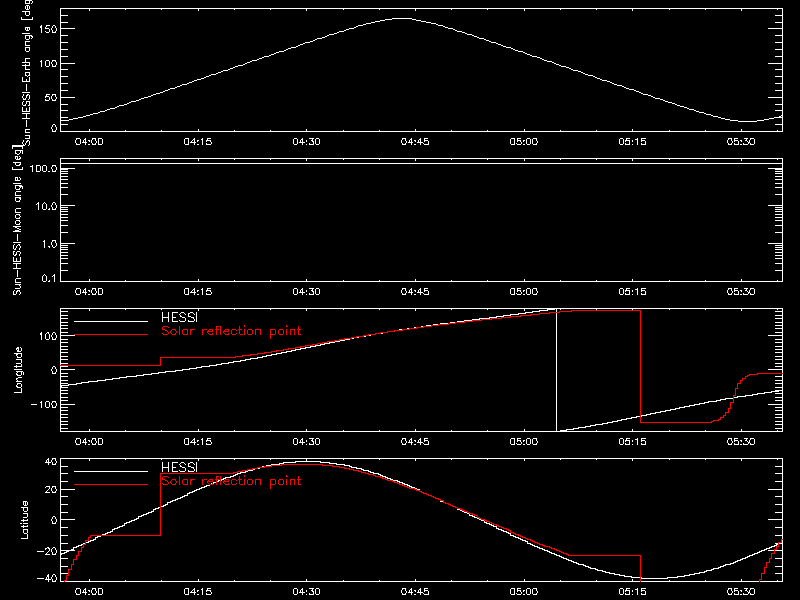Click the 0.1 tick on Moon angle axis
This screenshot has height=600, width=800.
tap(49, 278)
